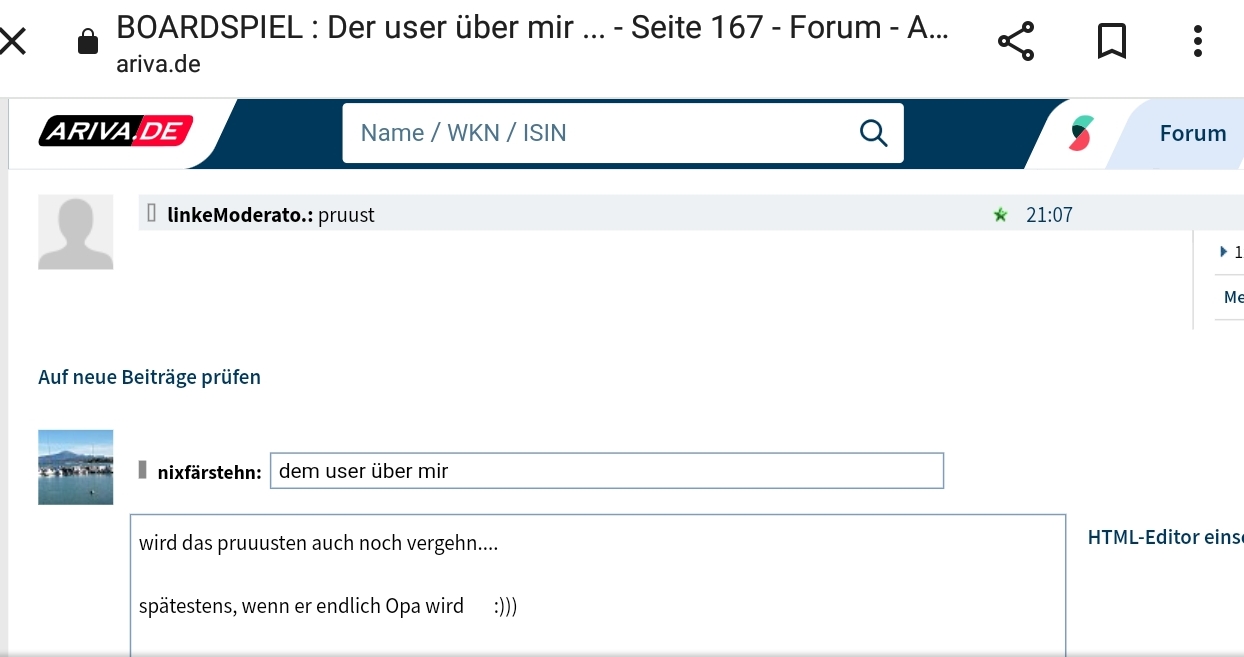
Task: Click the gray flag beside nixfärstehn
Action: pos(143,467)
